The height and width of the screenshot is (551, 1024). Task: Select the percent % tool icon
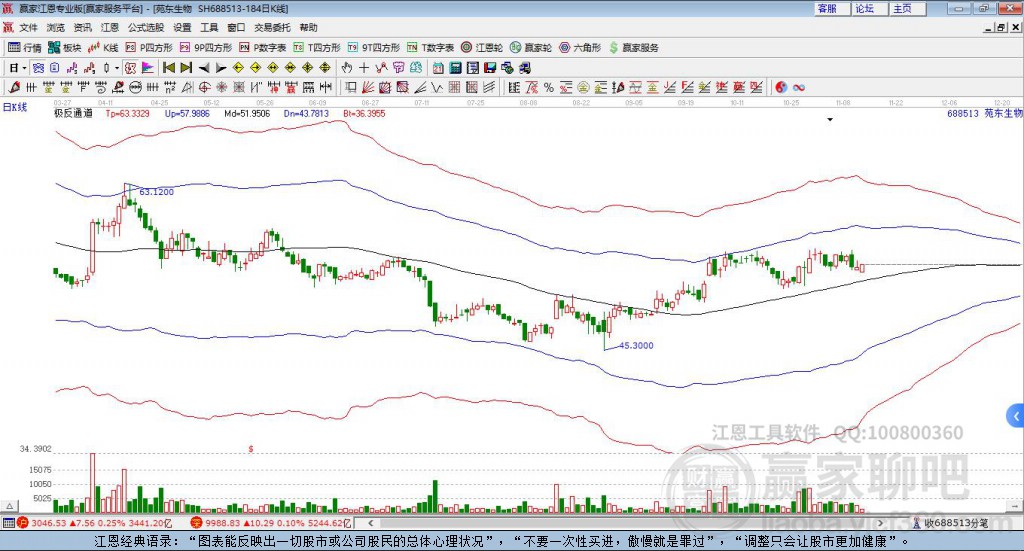coord(549,87)
